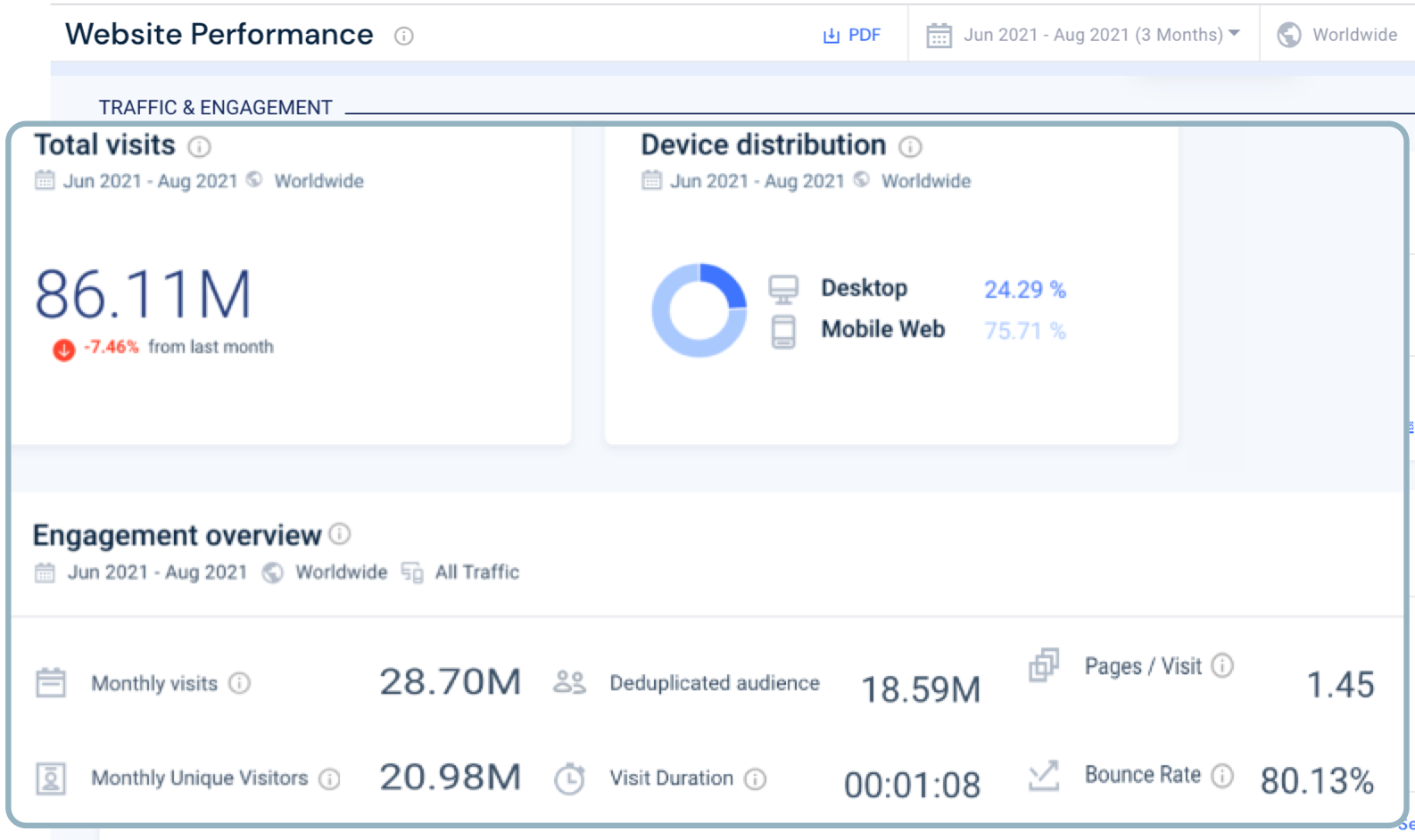1415x840 pixels.
Task: Click the globe icon in Engagement overview
Action: point(273,572)
